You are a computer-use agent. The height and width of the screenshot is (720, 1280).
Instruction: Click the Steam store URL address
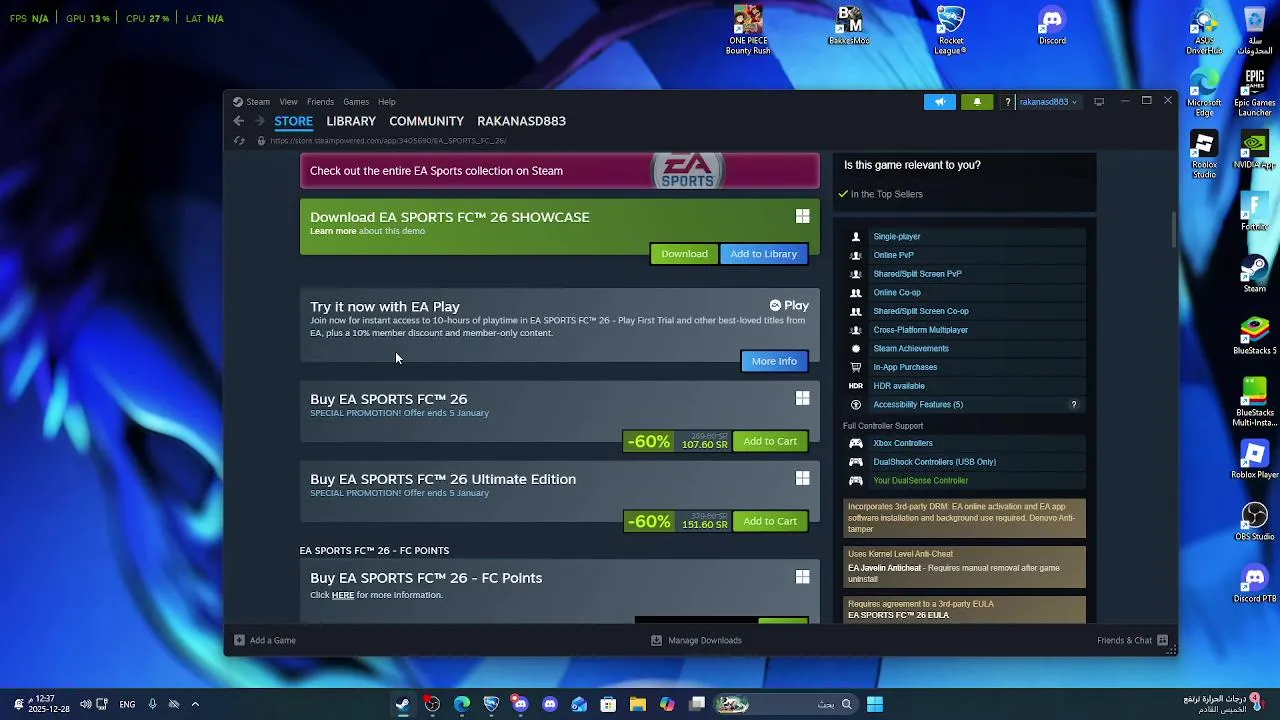(x=388, y=141)
